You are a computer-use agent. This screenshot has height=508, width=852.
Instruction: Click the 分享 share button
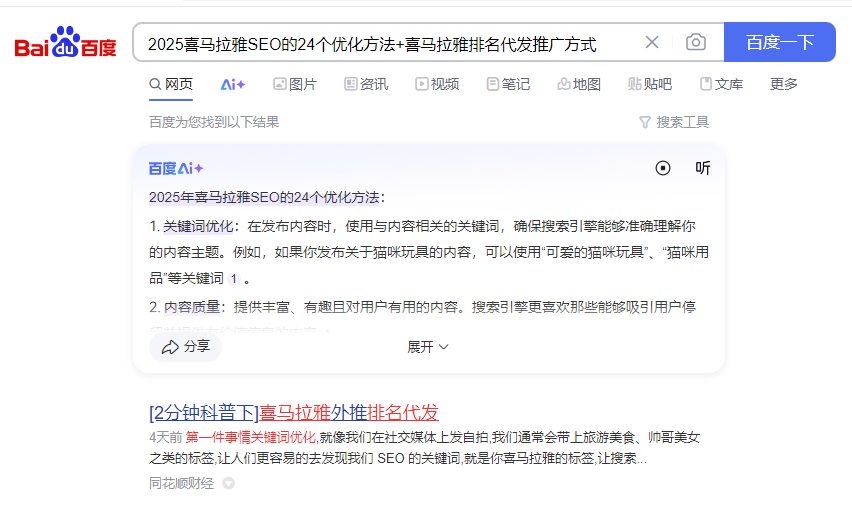tap(185, 347)
